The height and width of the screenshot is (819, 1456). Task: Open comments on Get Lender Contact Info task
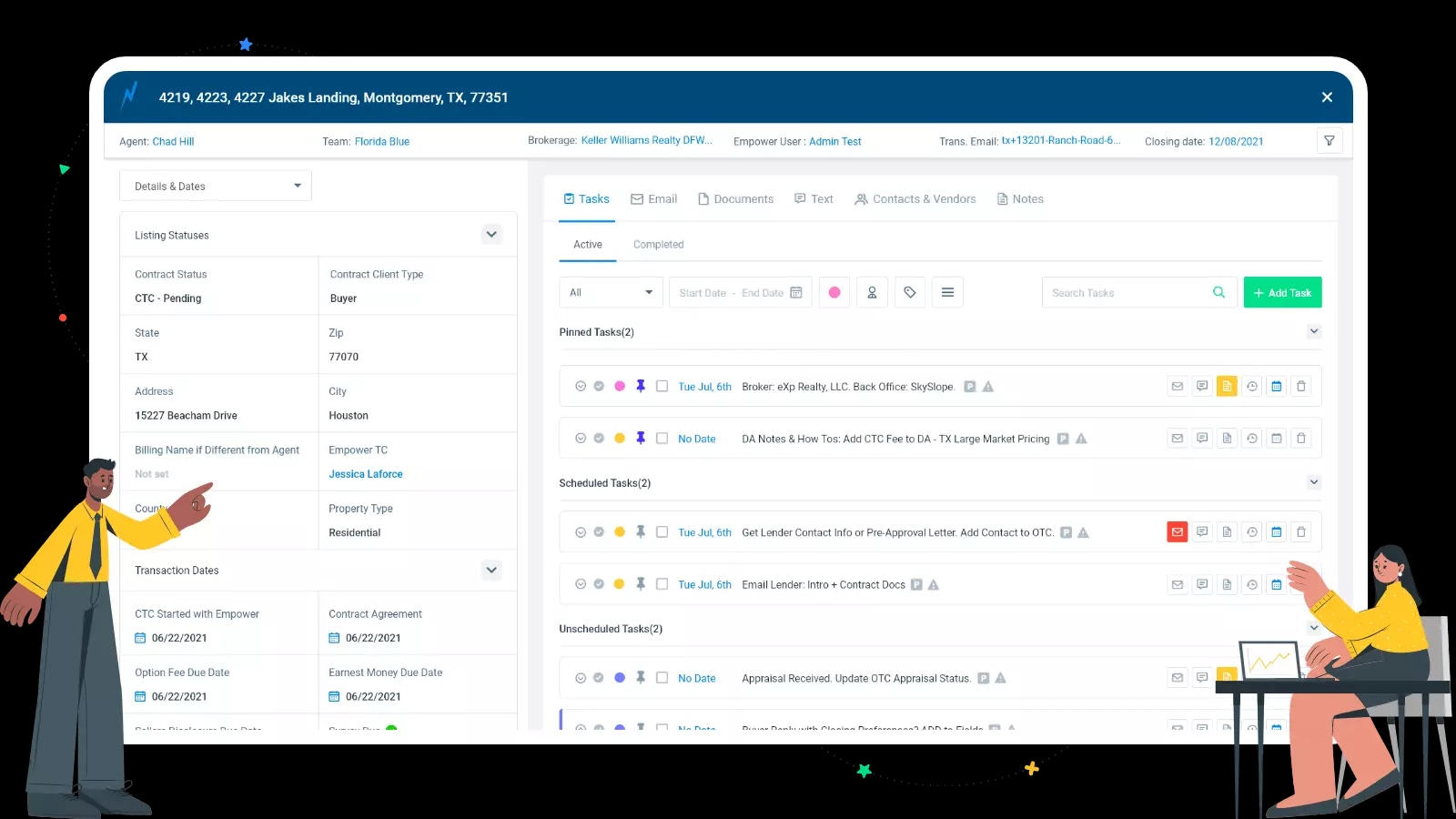pyautogui.click(x=1202, y=531)
